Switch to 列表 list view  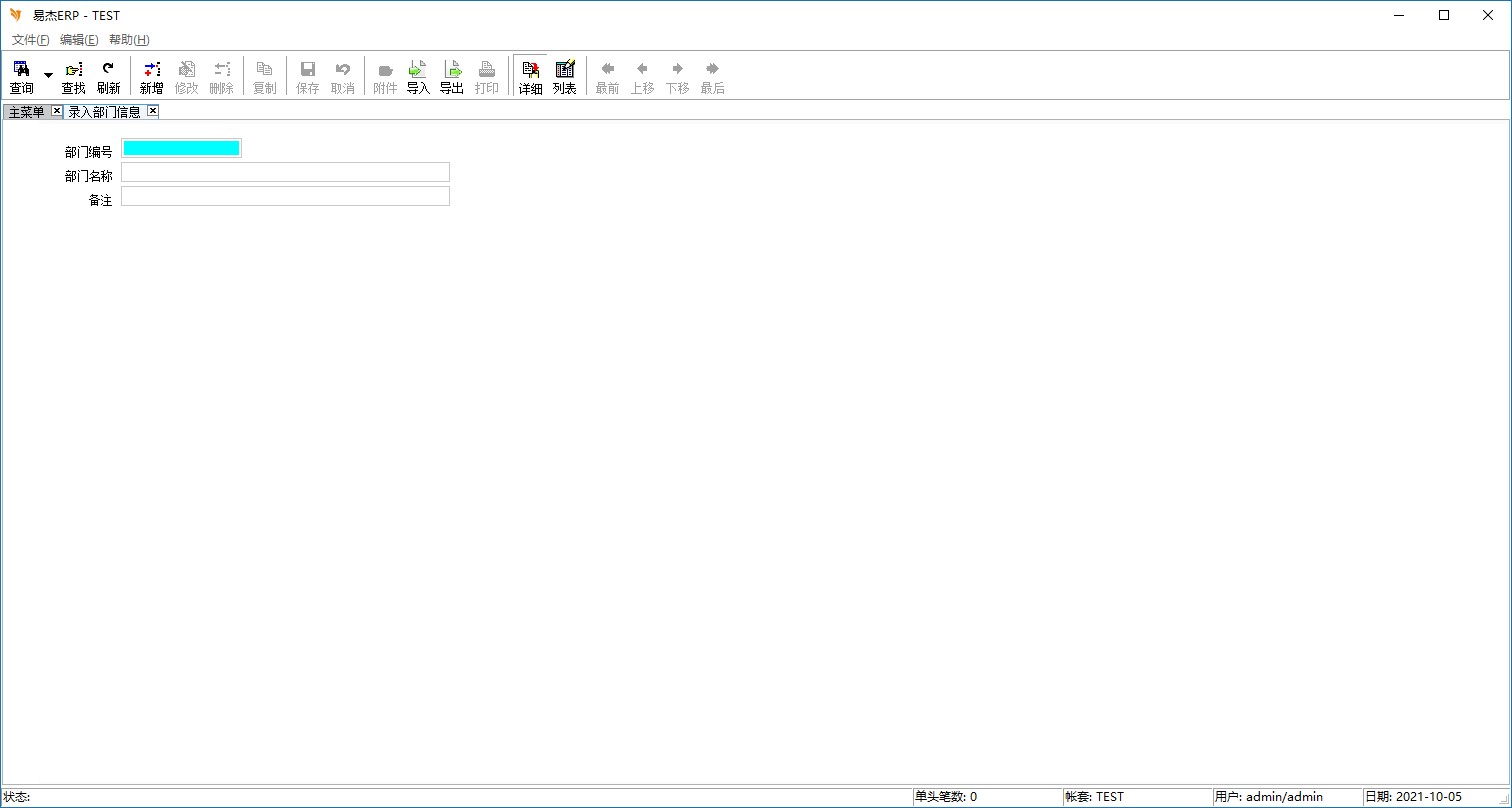click(565, 76)
